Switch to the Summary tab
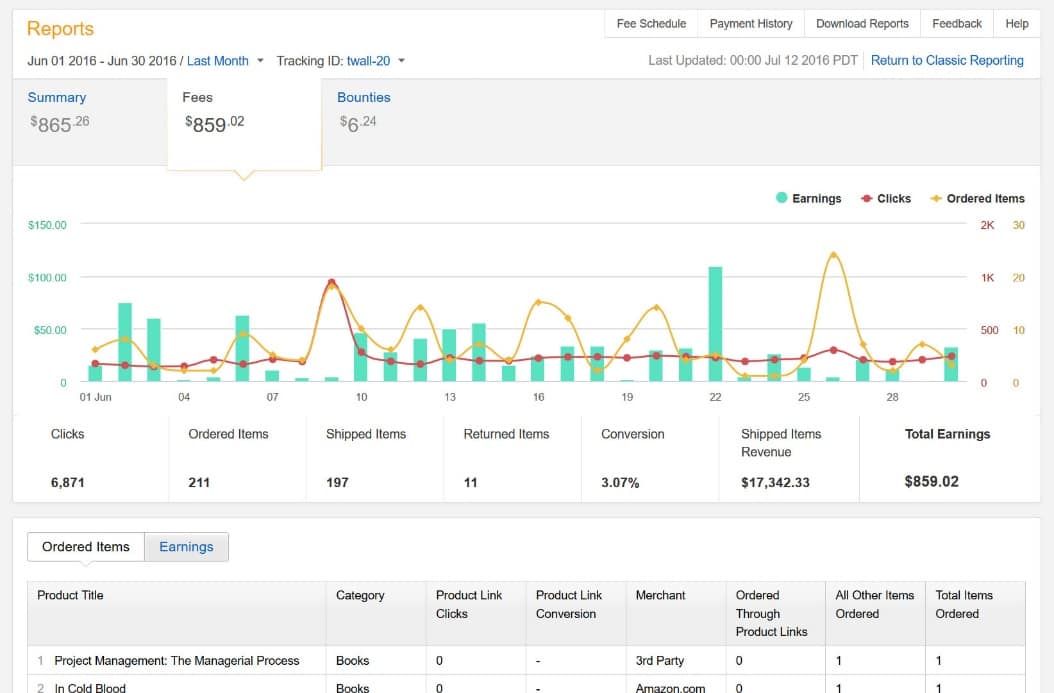This screenshot has width=1054, height=693. click(57, 98)
